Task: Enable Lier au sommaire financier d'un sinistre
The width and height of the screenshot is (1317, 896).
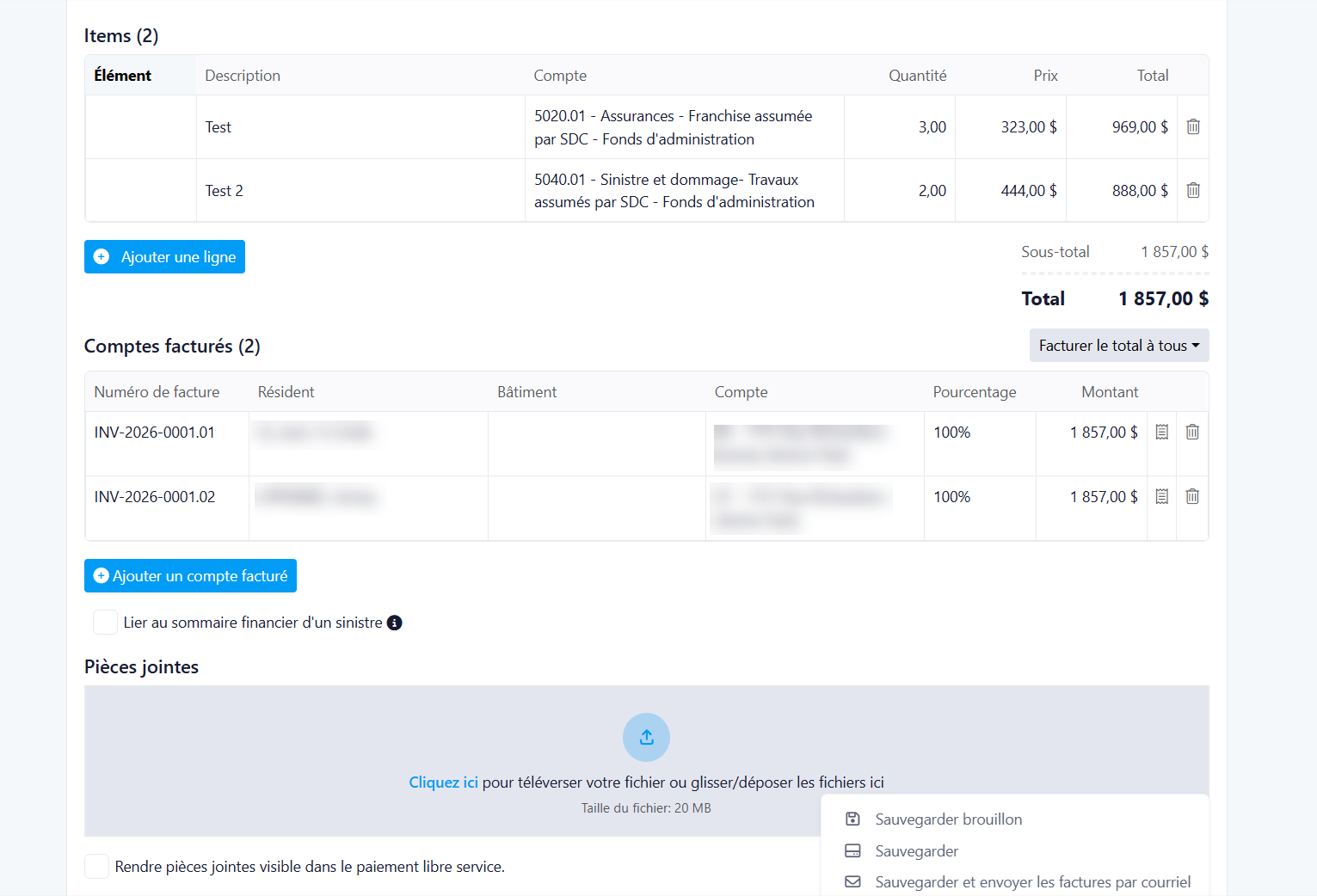Action: click(105, 622)
